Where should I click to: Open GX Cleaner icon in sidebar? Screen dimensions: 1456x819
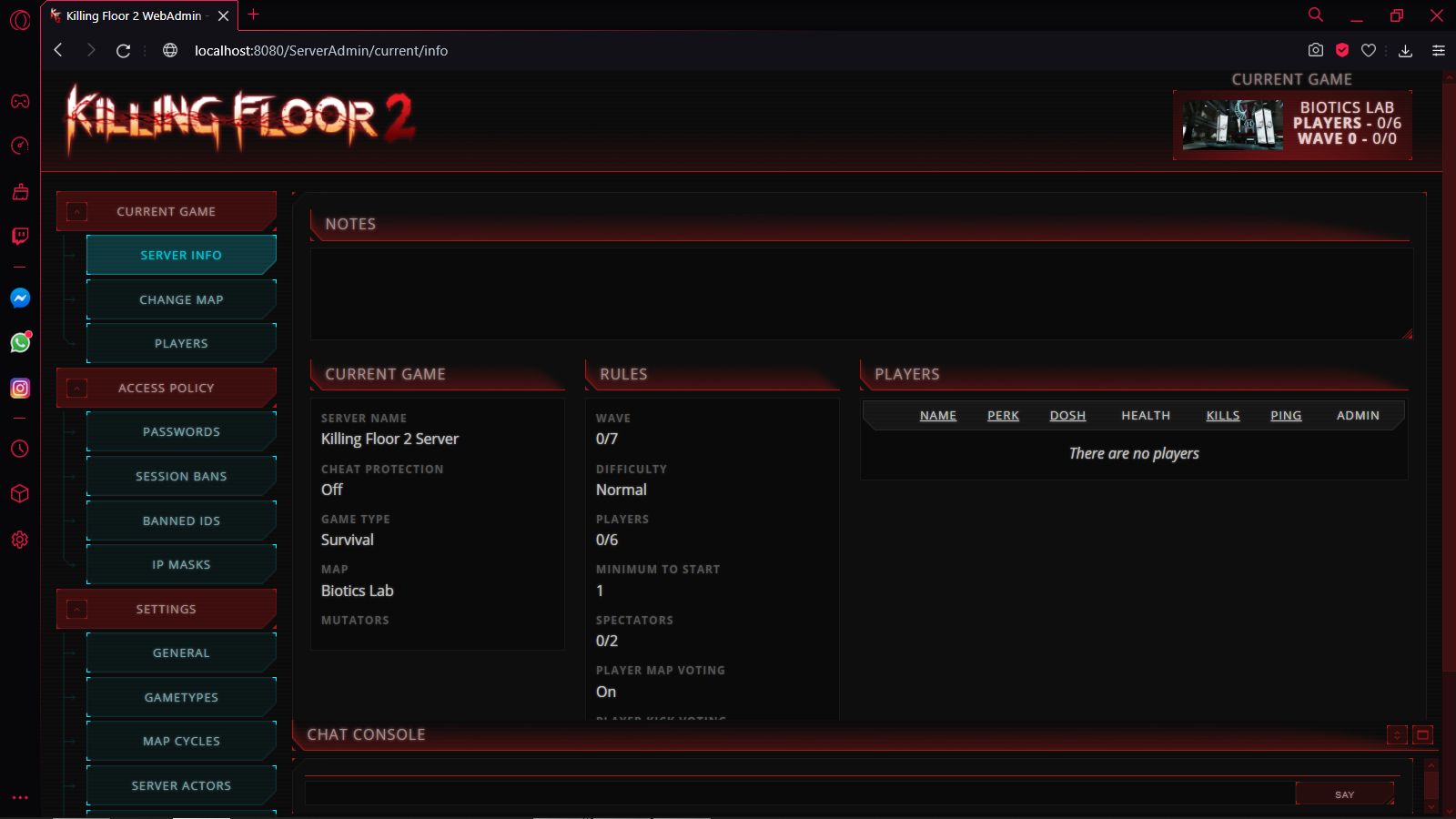point(20,191)
